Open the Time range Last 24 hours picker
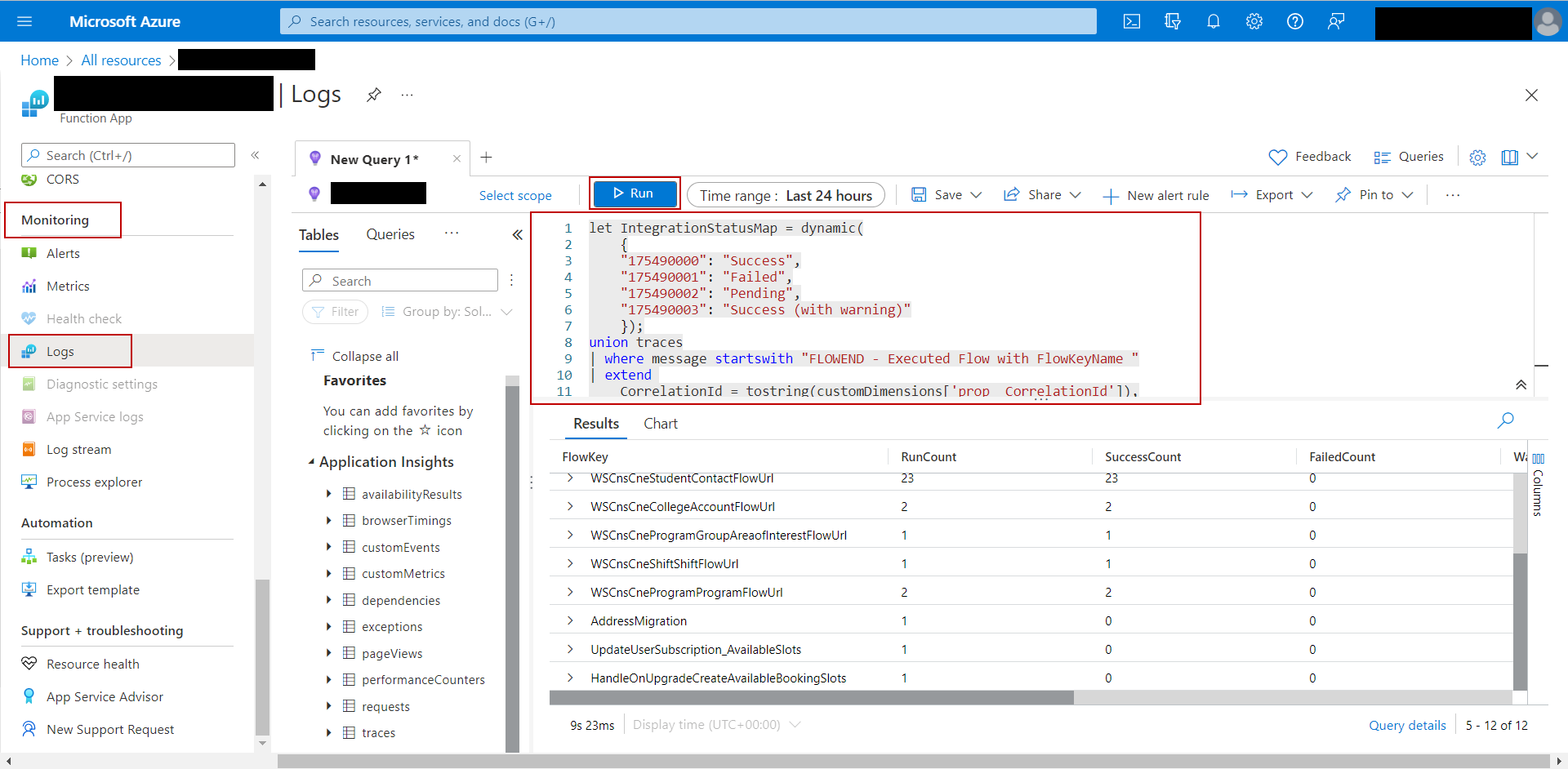Screen dimensions: 1568x769 click(x=786, y=195)
